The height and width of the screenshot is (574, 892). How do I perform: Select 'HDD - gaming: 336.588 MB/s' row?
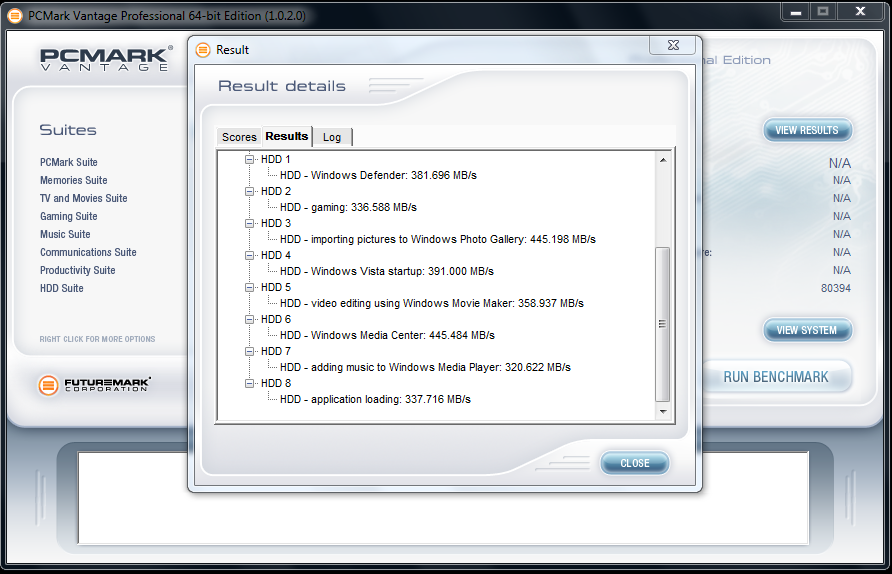click(348, 208)
